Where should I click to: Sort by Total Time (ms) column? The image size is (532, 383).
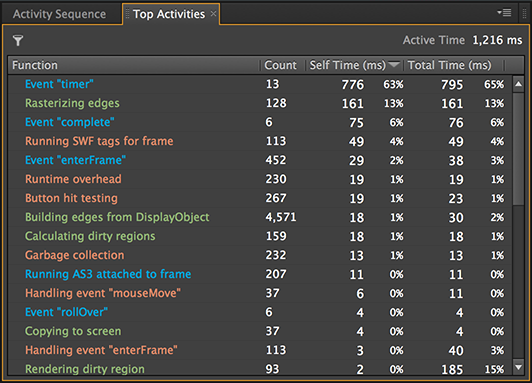[x=454, y=65]
